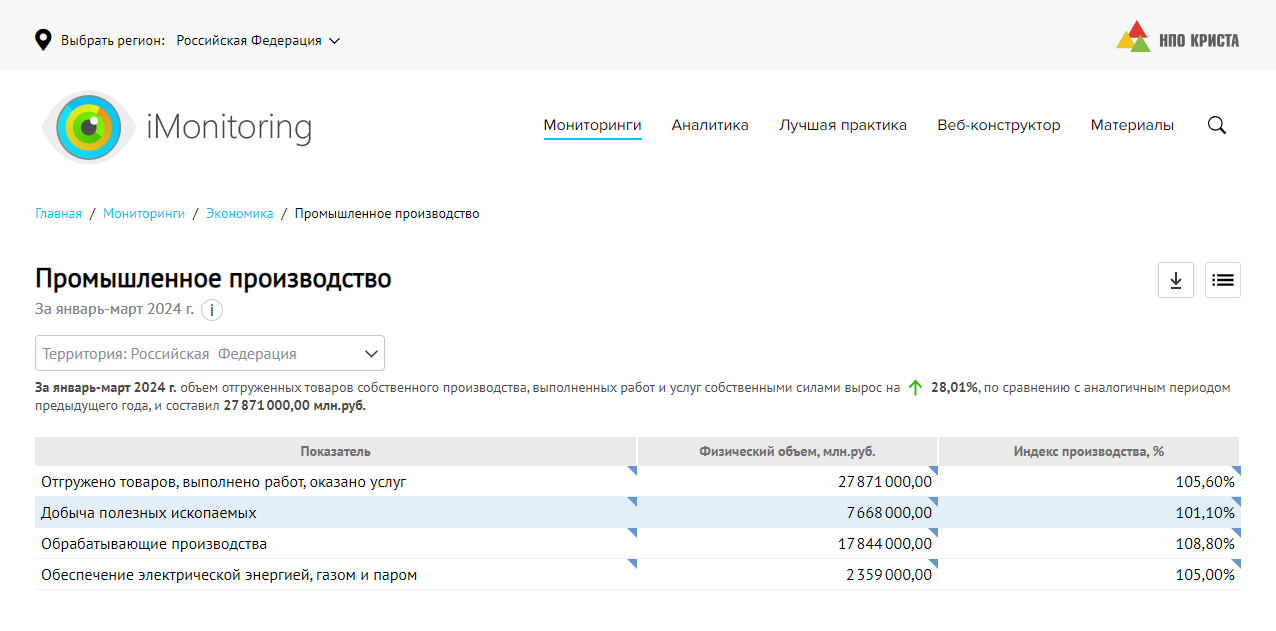Image resolution: width=1276 pixels, height=631 pixels.
Task: Click the Главная breadcrumb link
Action: click(x=58, y=214)
